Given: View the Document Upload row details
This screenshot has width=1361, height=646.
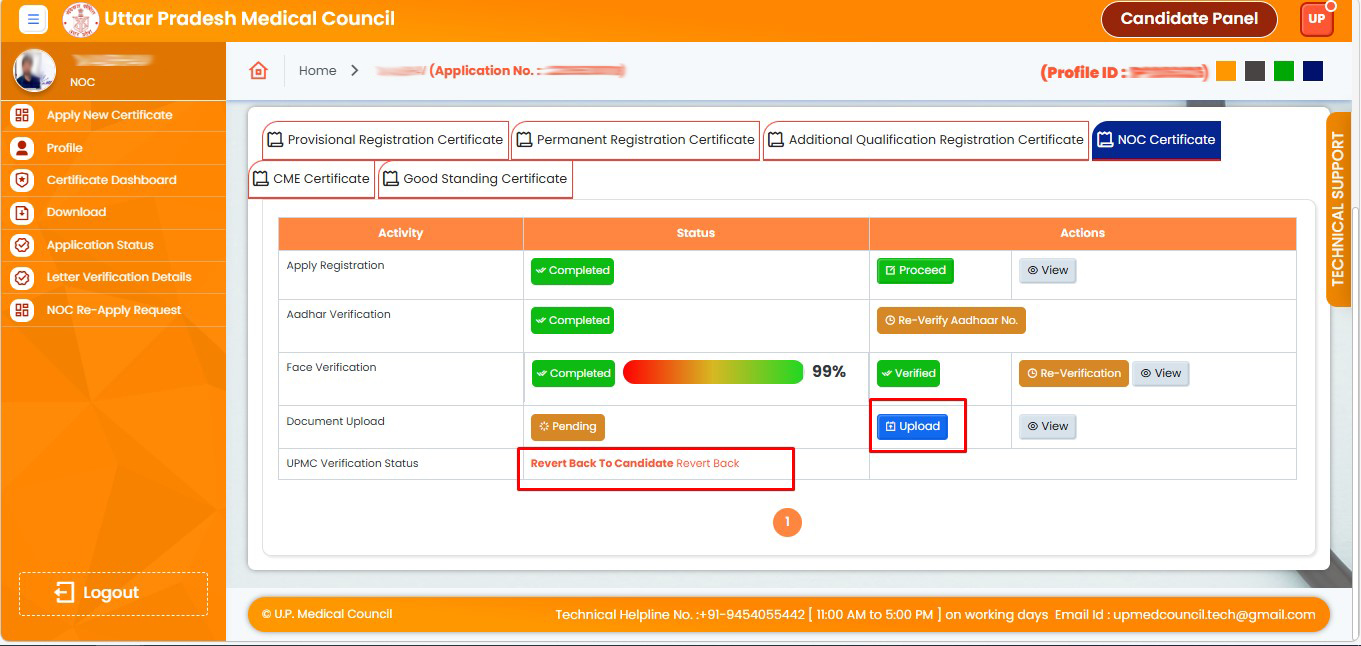Looking at the screenshot, I should click(x=1047, y=426).
